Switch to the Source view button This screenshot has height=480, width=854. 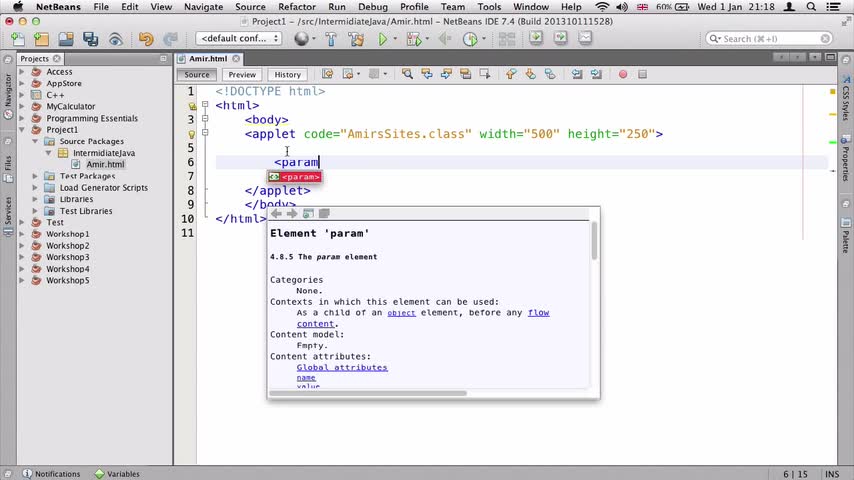(197, 75)
